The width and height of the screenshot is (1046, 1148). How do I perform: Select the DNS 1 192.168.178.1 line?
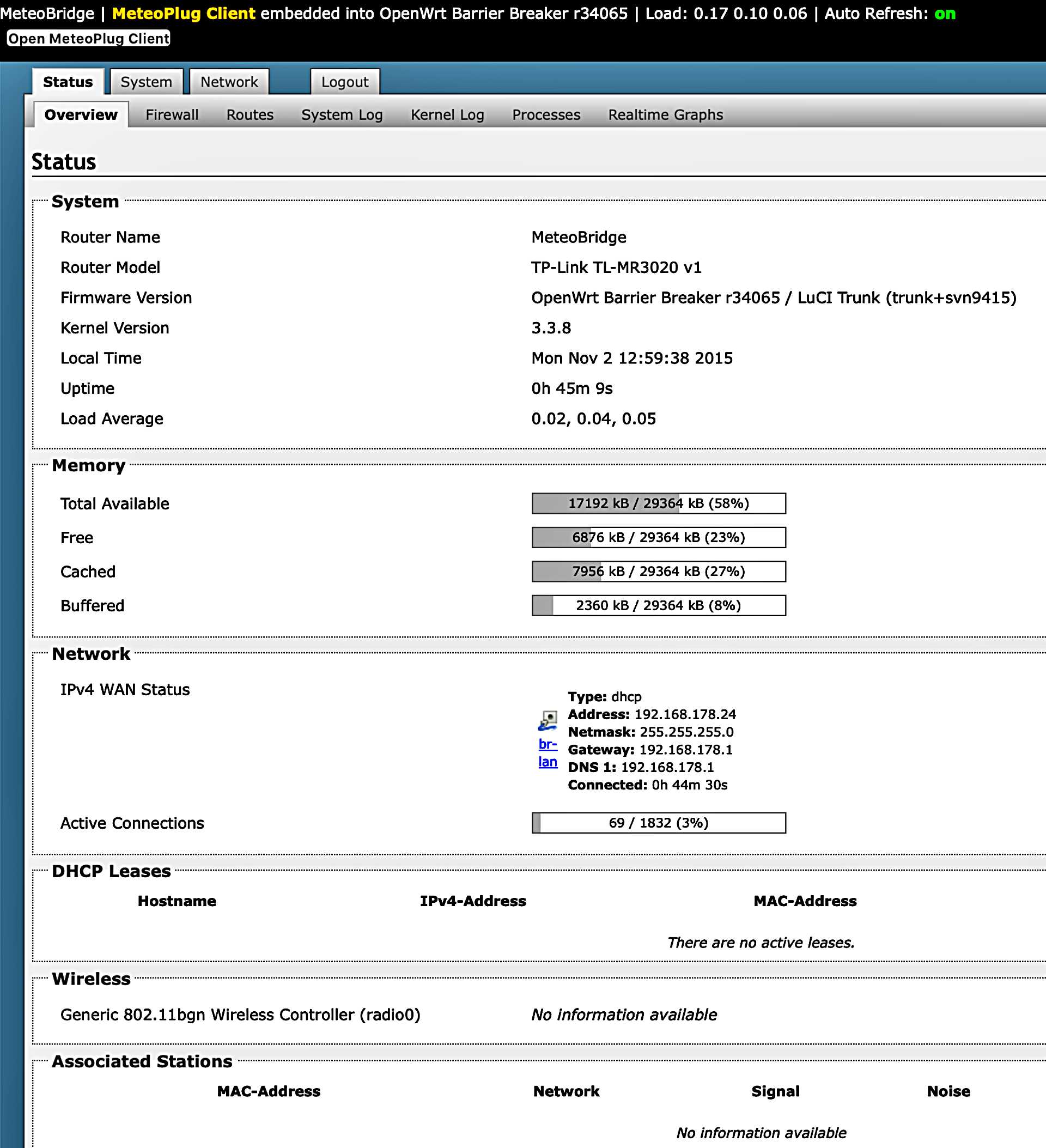coord(641,767)
